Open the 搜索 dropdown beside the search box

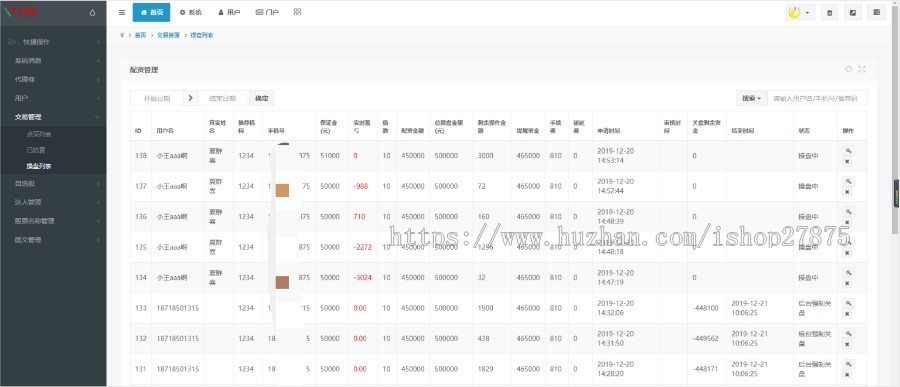[x=751, y=98]
